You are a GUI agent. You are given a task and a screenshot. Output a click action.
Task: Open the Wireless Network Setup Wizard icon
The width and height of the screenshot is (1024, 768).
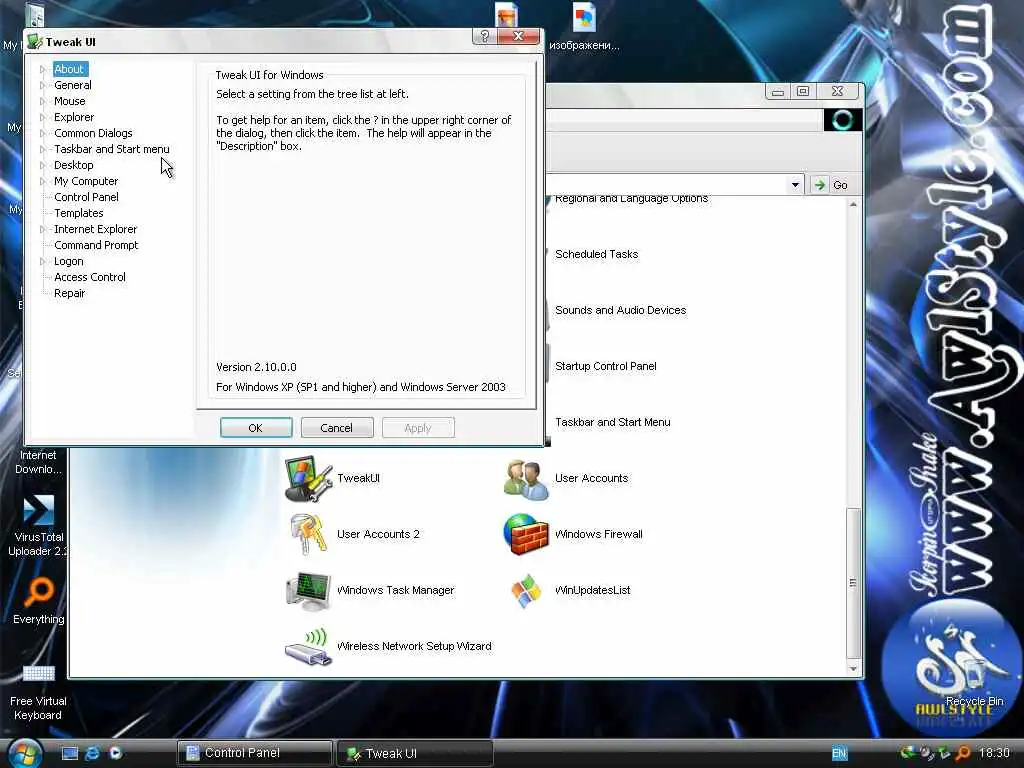coord(308,647)
